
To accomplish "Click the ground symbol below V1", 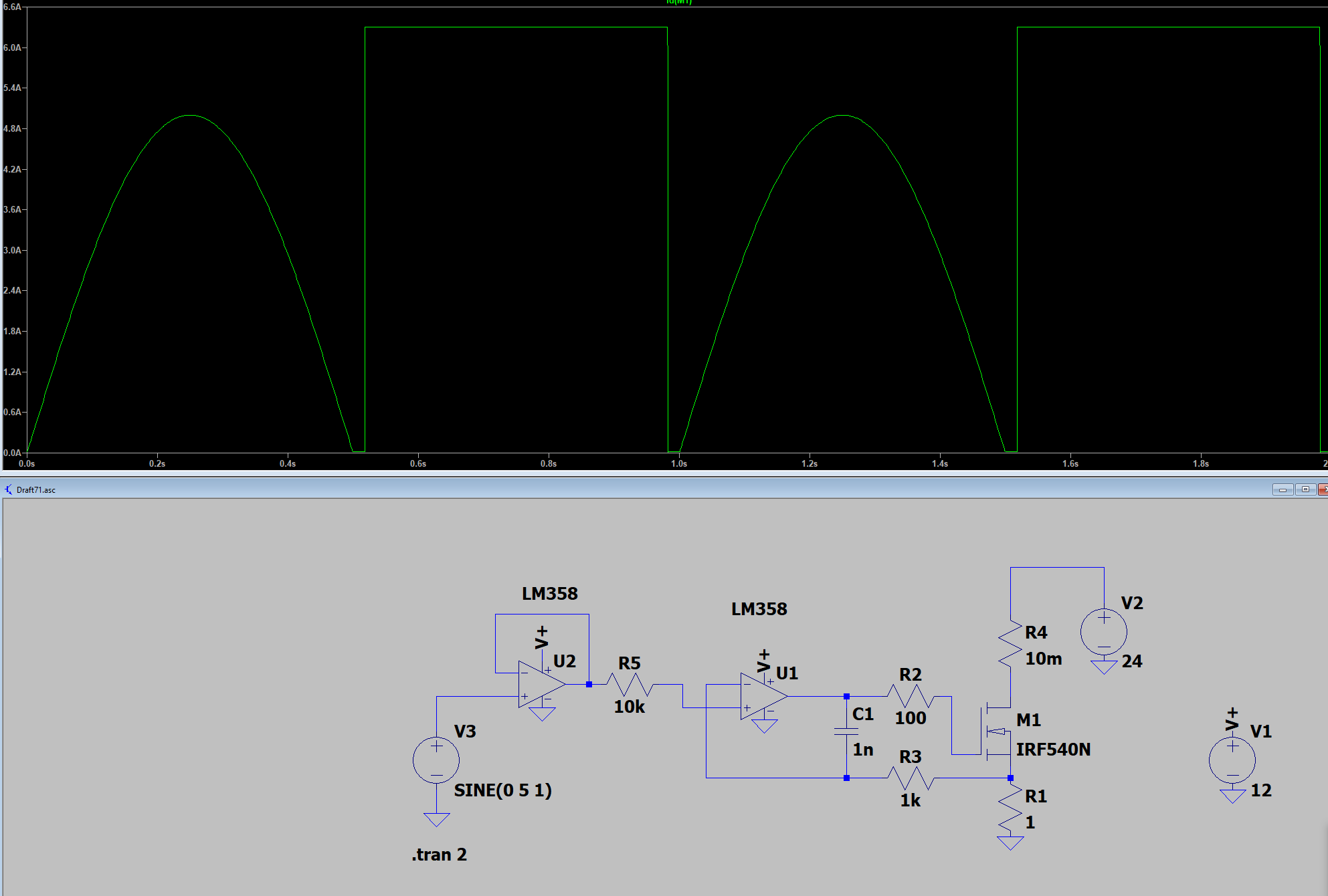I will click(x=1232, y=796).
